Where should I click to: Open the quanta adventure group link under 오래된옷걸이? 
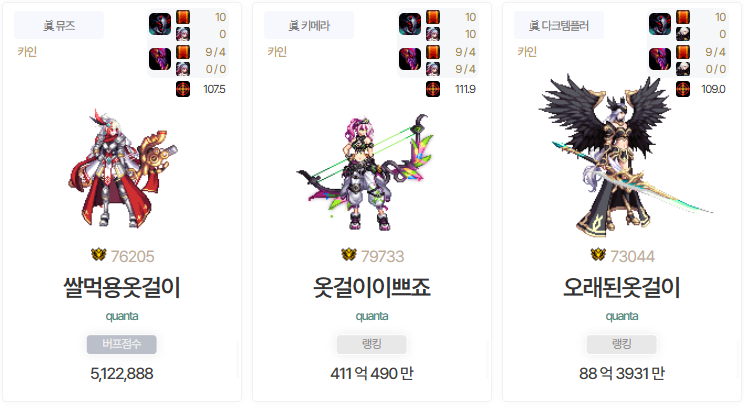(x=622, y=316)
